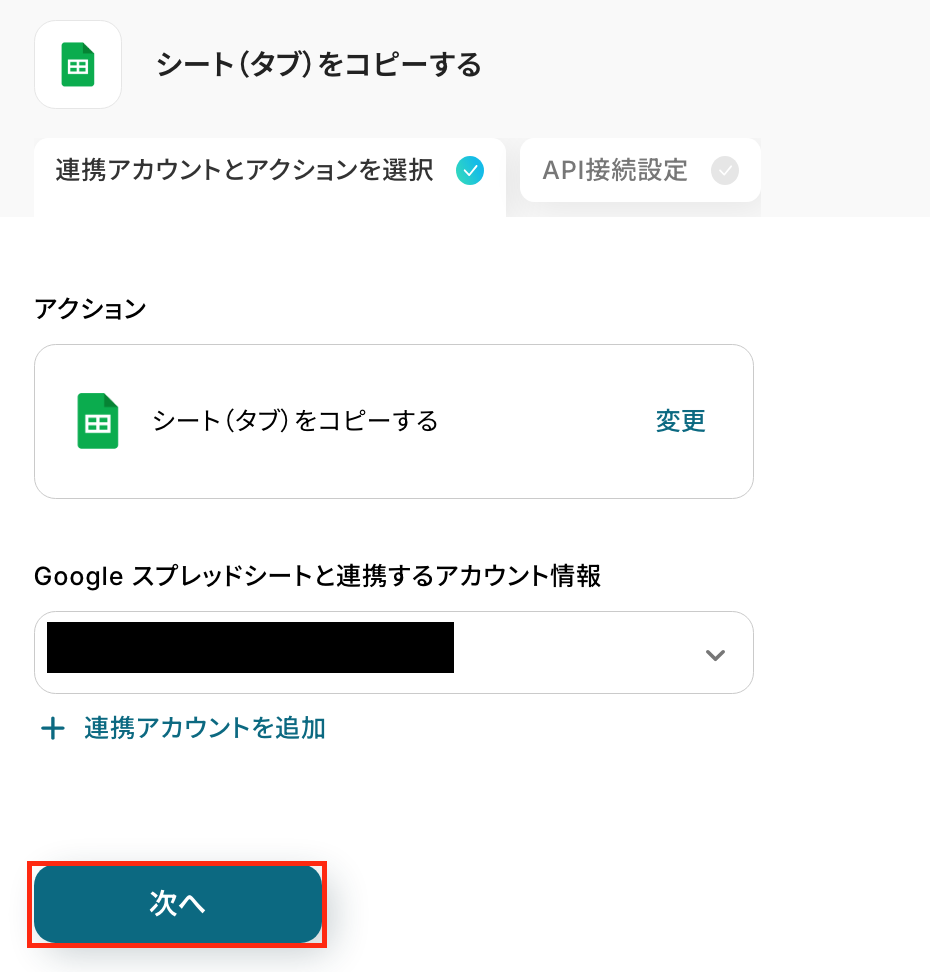Click the Google Sheets icon in the header
930x972 pixels.
78,65
